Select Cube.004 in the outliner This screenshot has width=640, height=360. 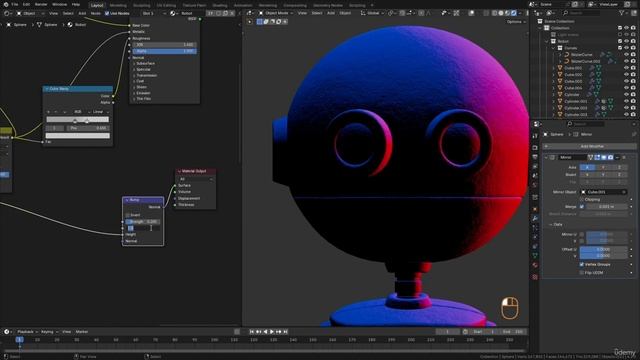point(573,88)
